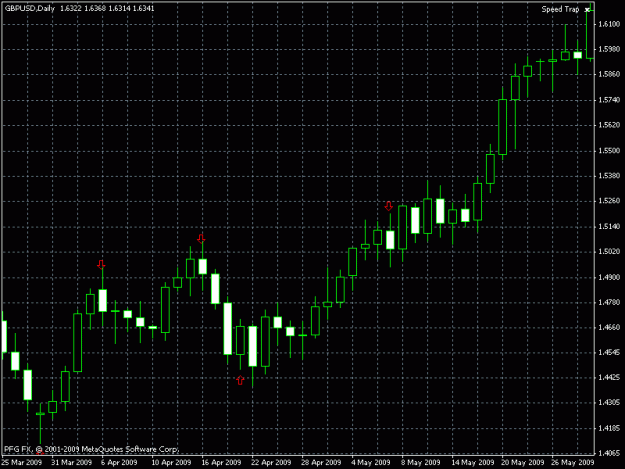The height and width of the screenshot is (469, 625).
Task: Click the 1.4425 price axis label
Action: [x=609, y=377]
